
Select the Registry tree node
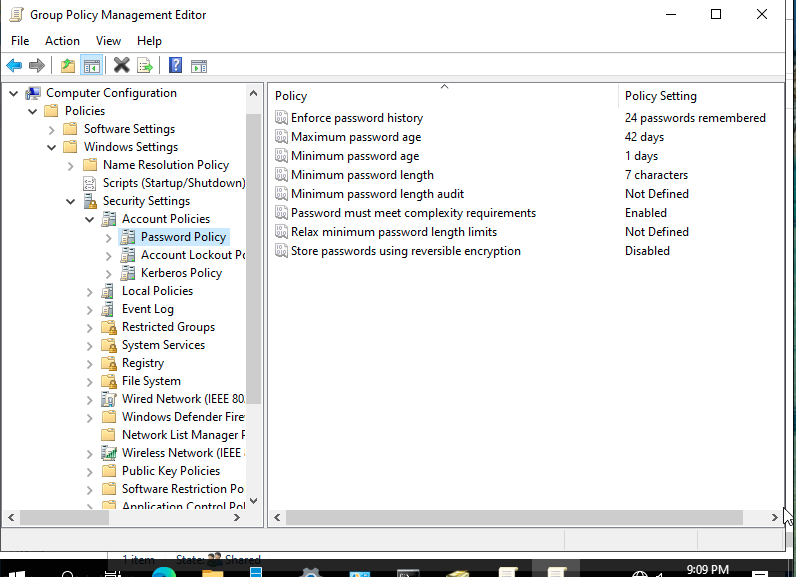(143, 363)
